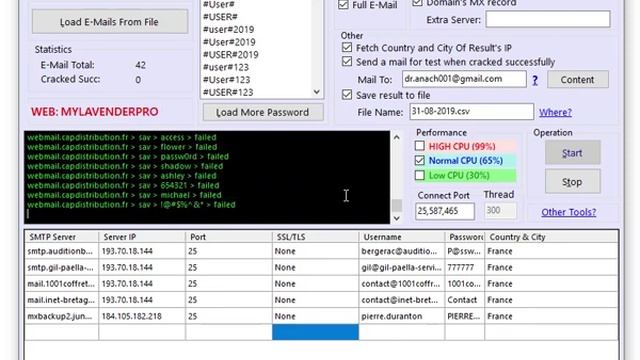This screenshot has height=360, width=640.
Task: Click Load E-Mails From File button
Action: pyautogui.click(x=110, y=22)
